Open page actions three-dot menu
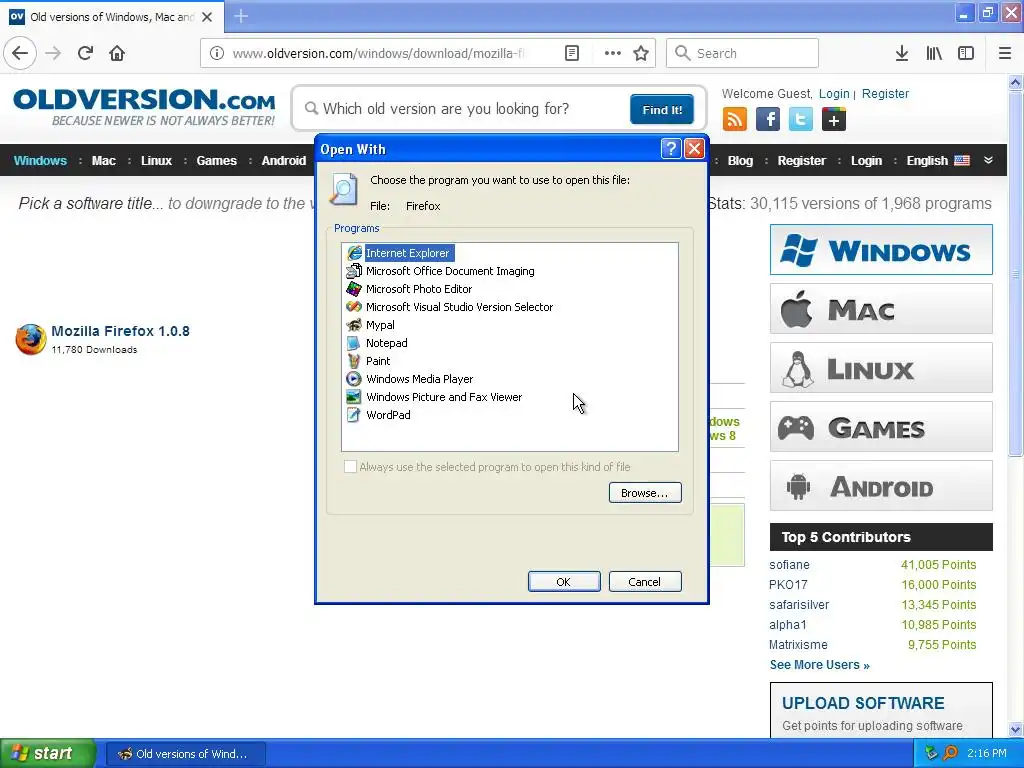This screenshot has height=768, width=1024. (613, 53)
